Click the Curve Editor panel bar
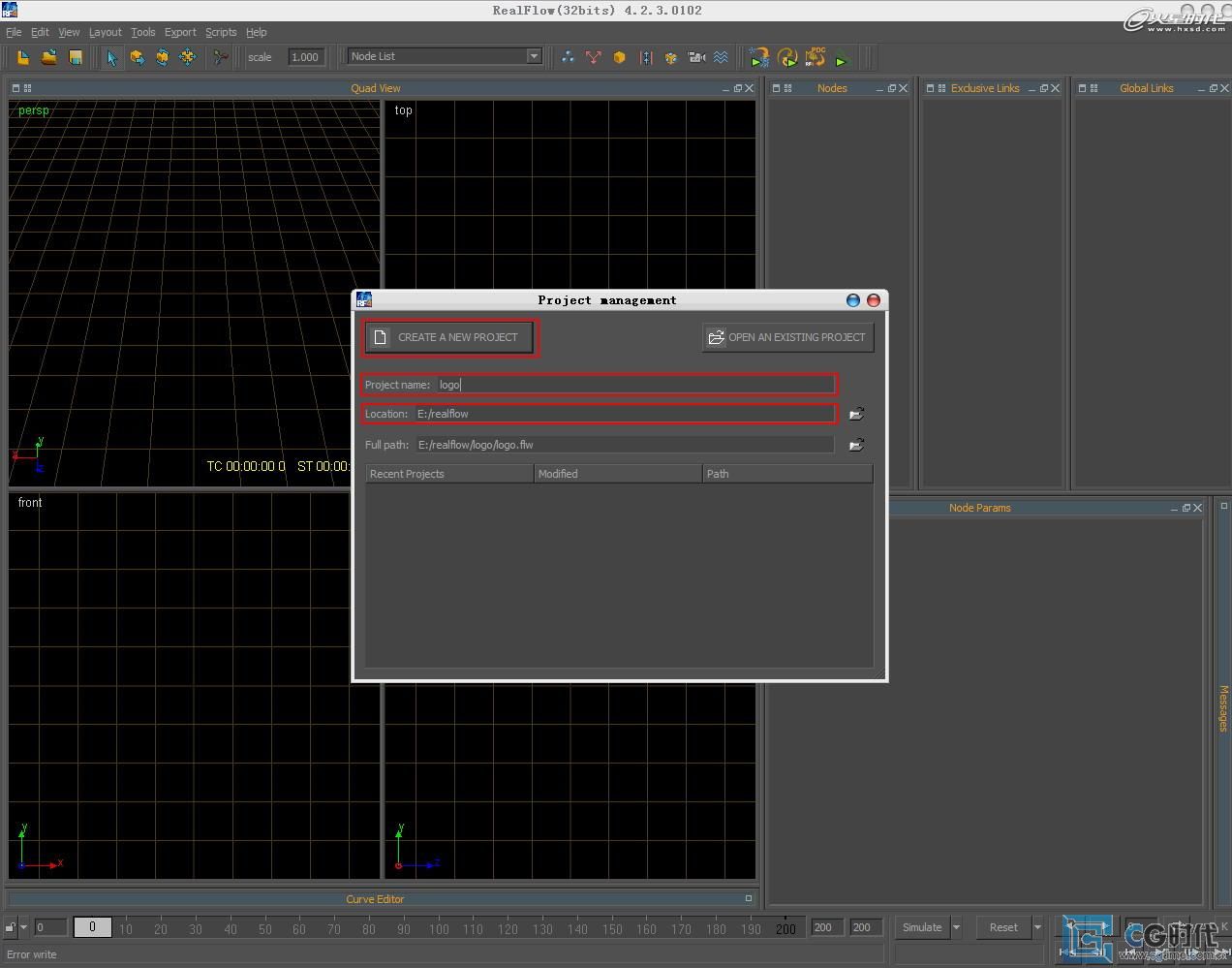This screenshot has width=1232, height=968. (x=381, y=899)
